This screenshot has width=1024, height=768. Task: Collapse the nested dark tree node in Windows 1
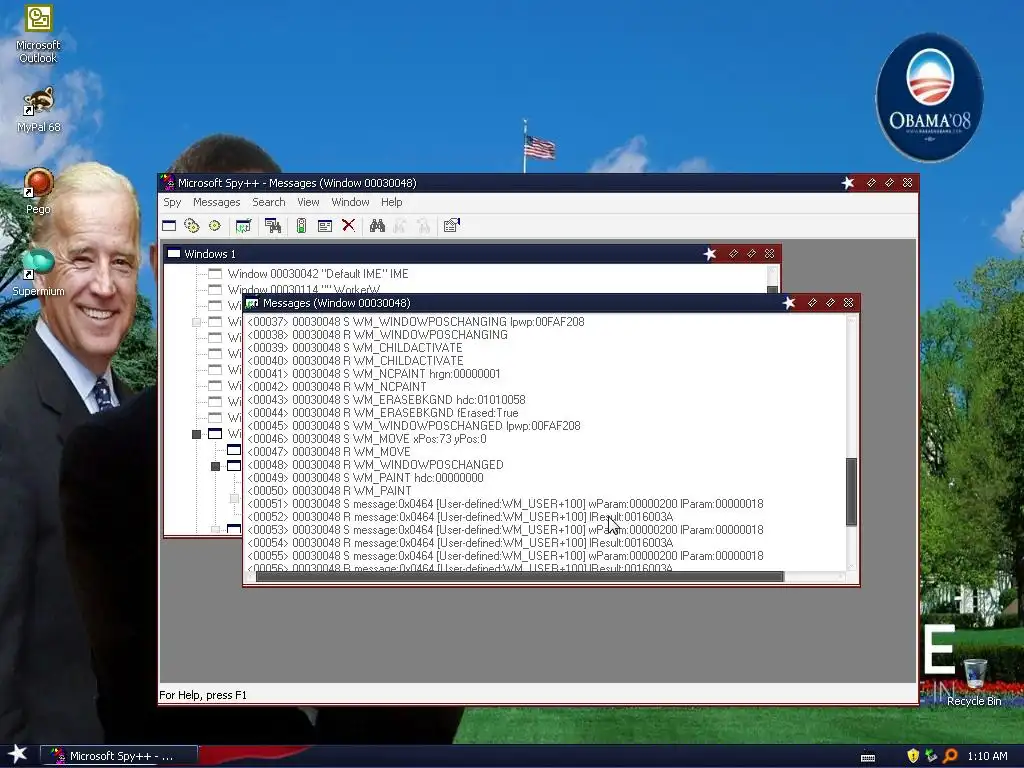[216, 466]
